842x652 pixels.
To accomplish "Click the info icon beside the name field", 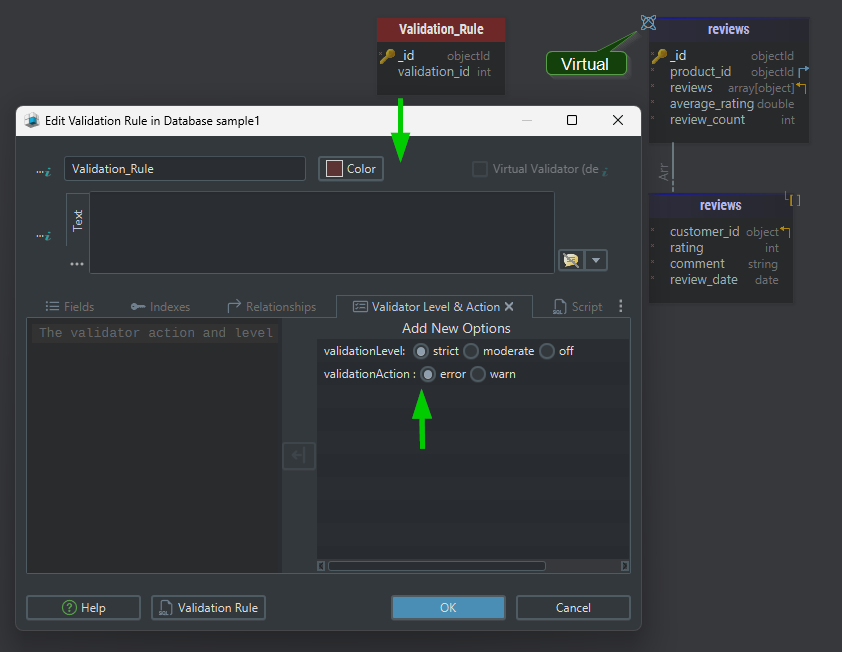I will (x=44, y=171).
